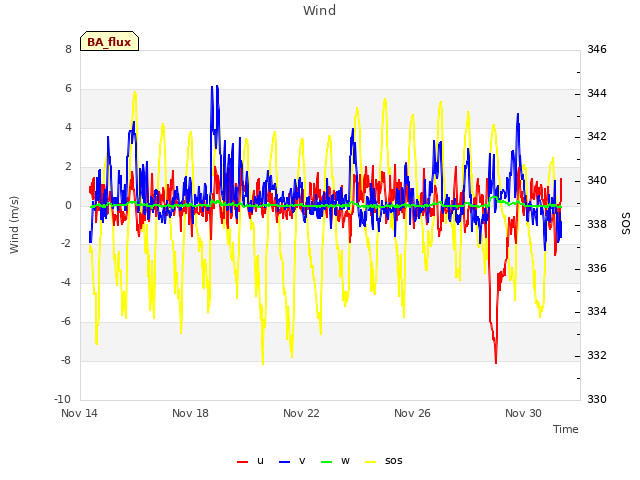
Task: Click the left axis value "-8"
Action: point(66,360)
